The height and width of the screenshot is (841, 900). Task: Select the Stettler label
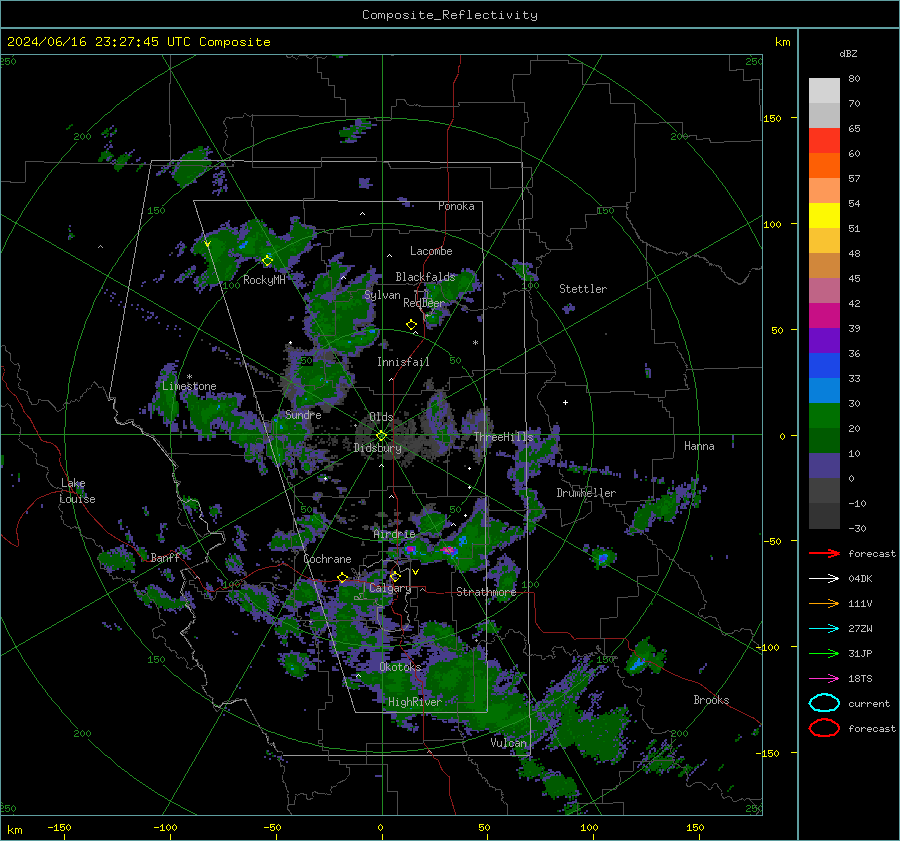(583, 289)
